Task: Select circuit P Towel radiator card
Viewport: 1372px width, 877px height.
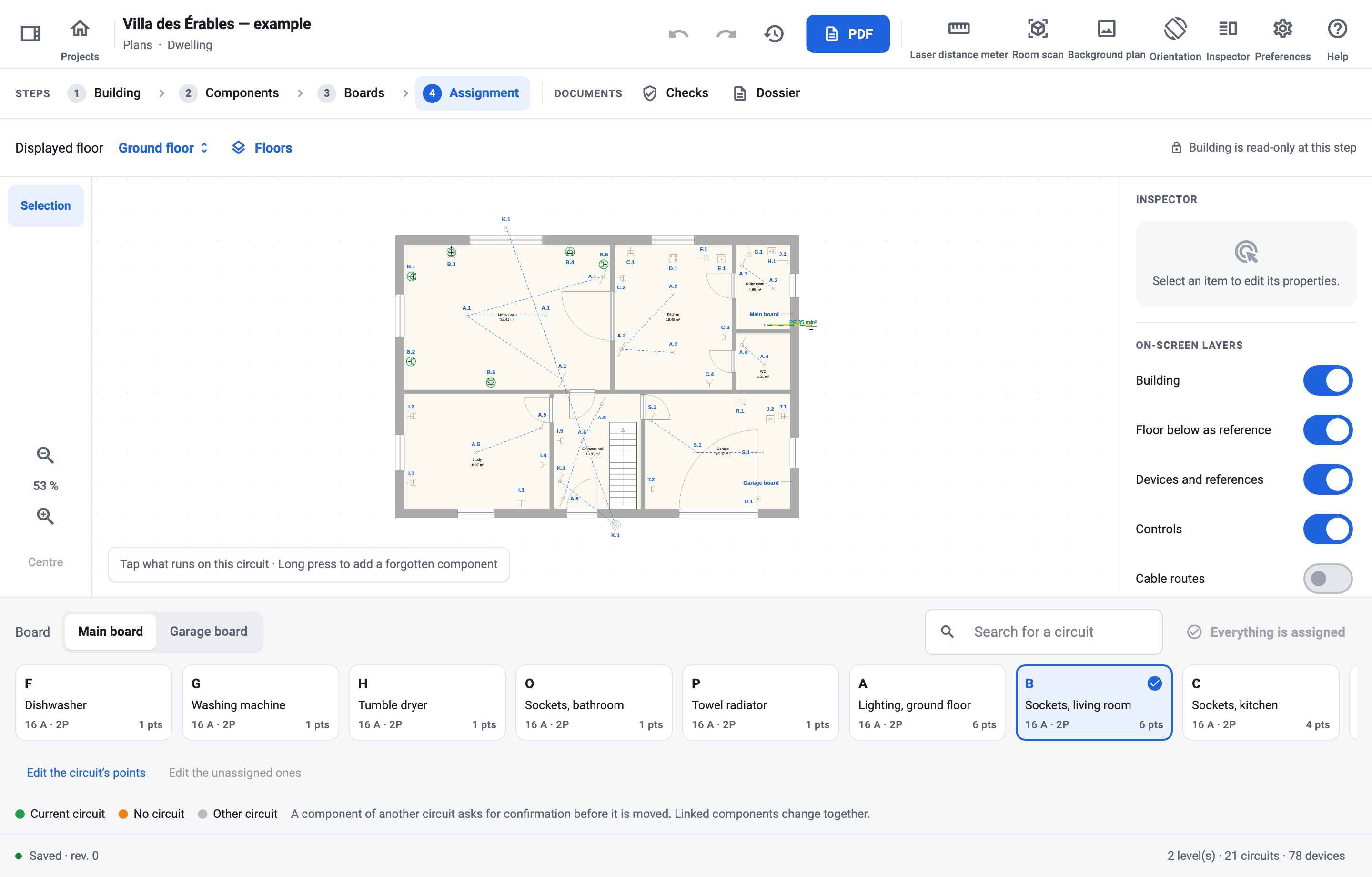Action: 760,702
